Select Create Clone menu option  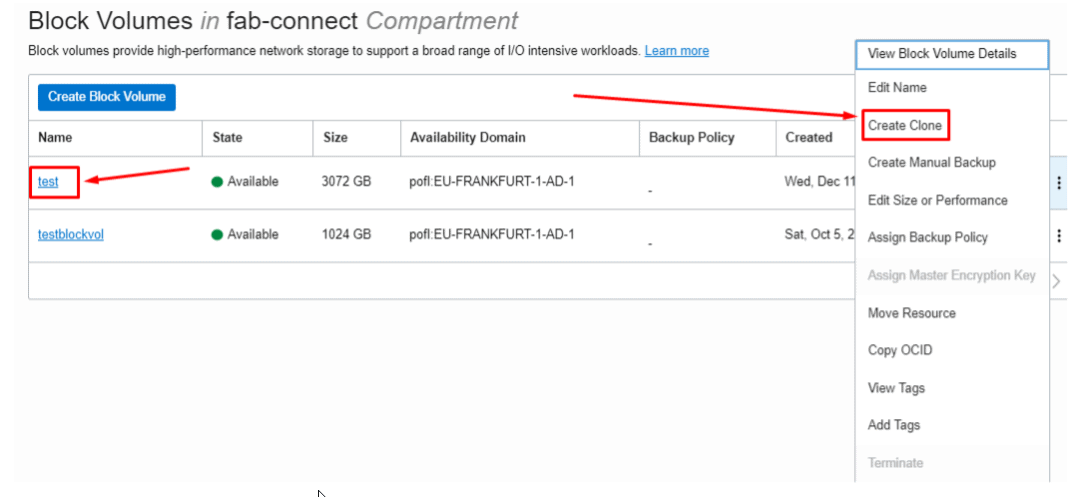point(904,125)
